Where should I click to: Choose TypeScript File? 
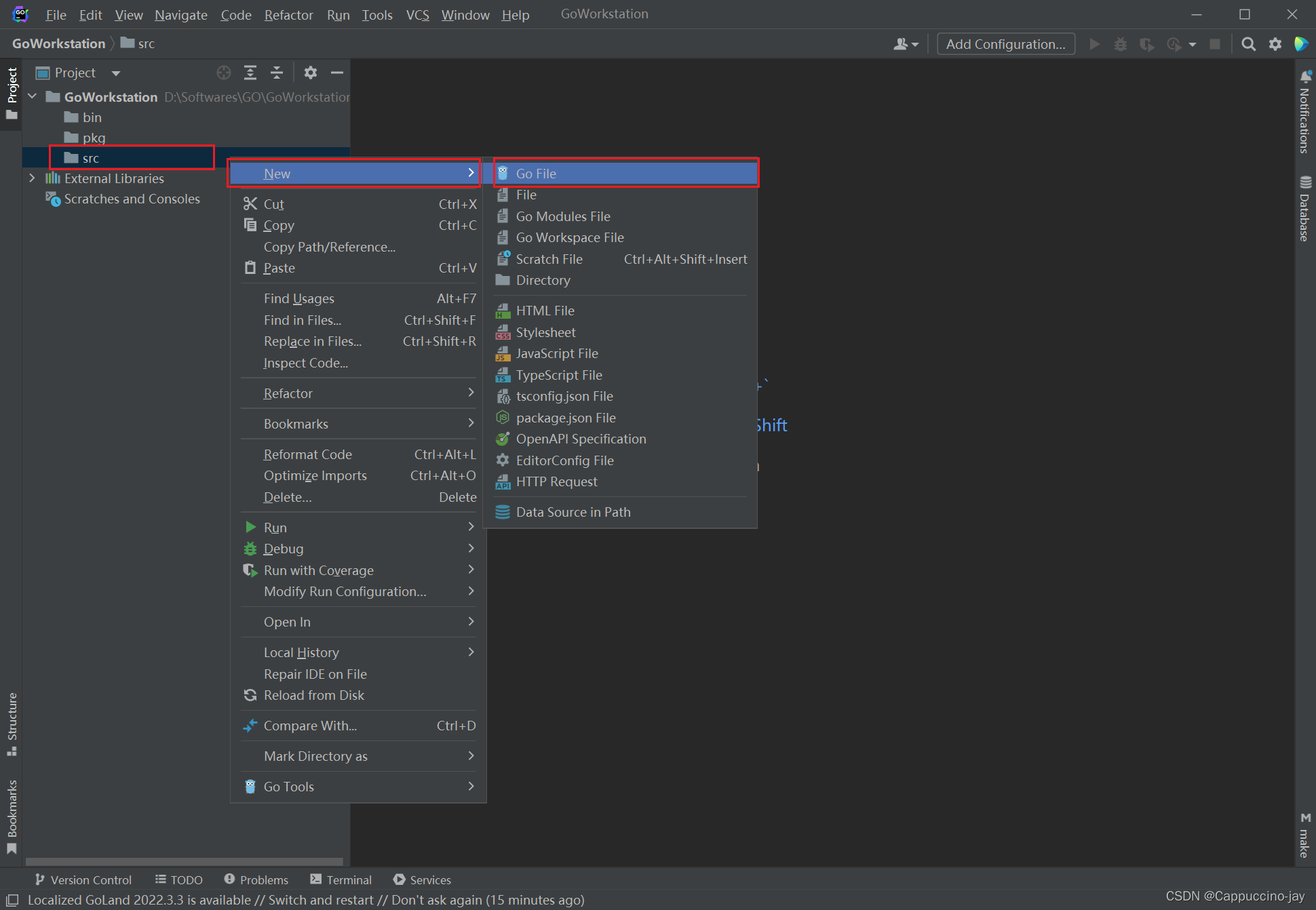tap(620, 375)
